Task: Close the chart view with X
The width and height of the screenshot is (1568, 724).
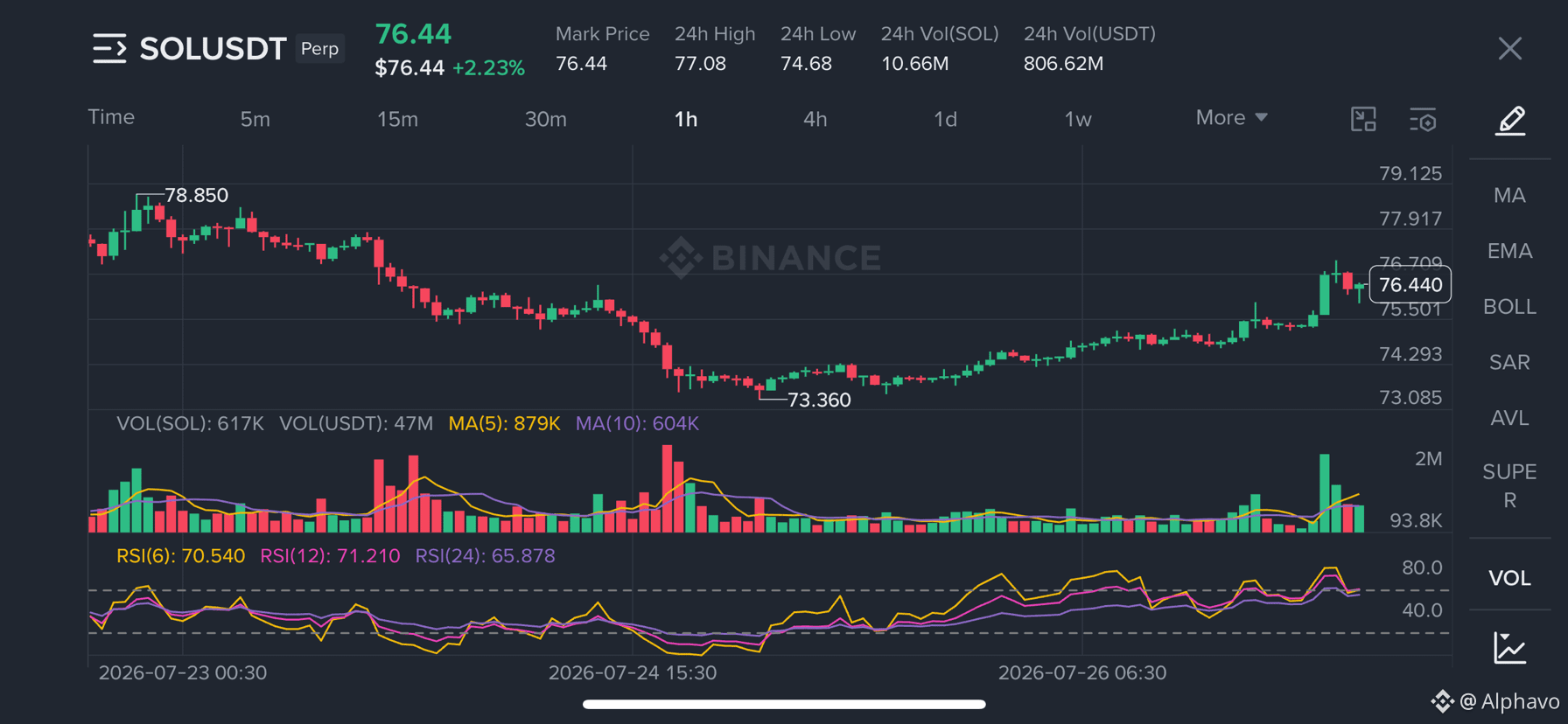Action: coord(1509,48)
